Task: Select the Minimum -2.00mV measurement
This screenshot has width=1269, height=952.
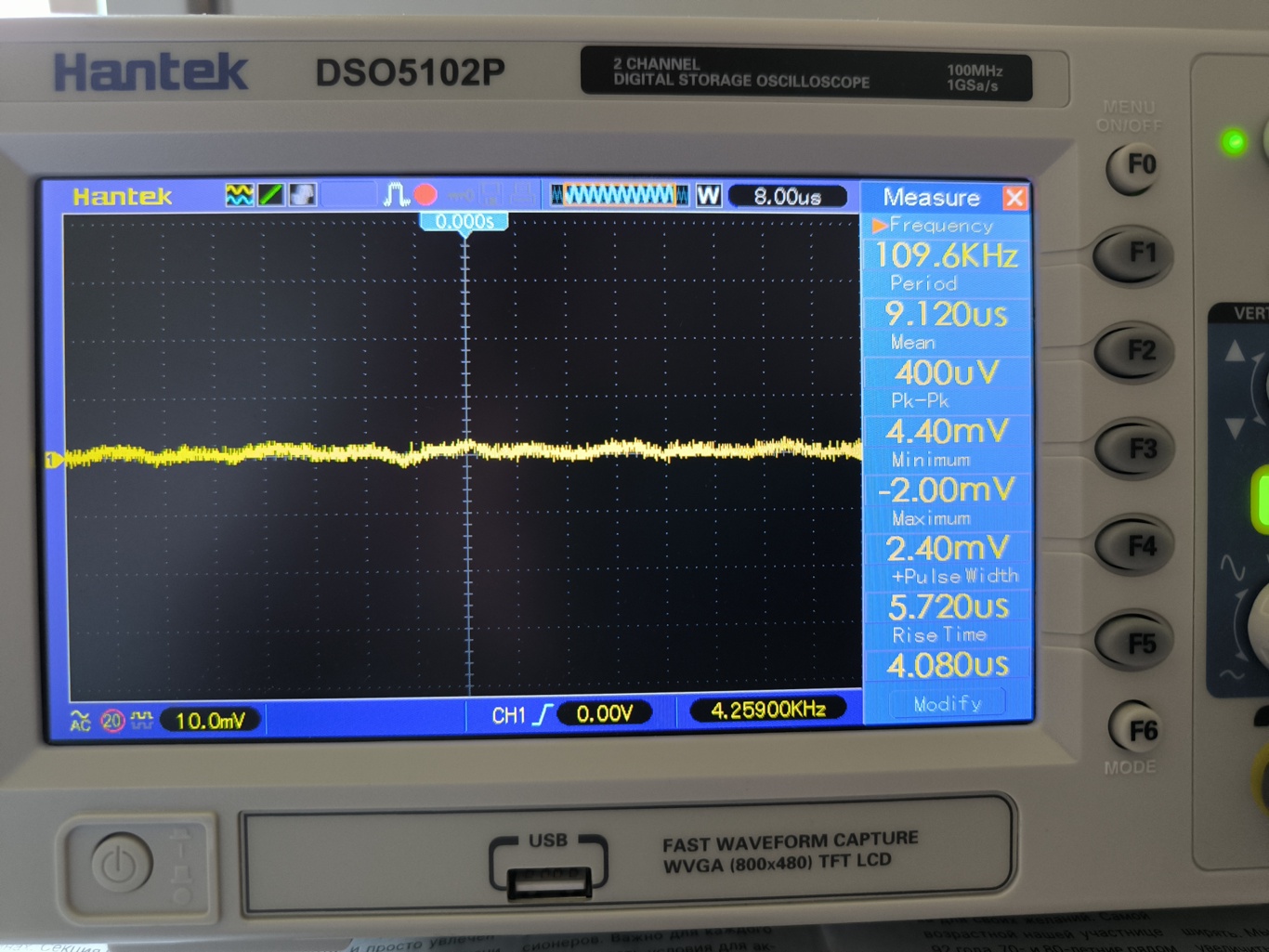Action: pyautogui.click(x=947, y=478)
